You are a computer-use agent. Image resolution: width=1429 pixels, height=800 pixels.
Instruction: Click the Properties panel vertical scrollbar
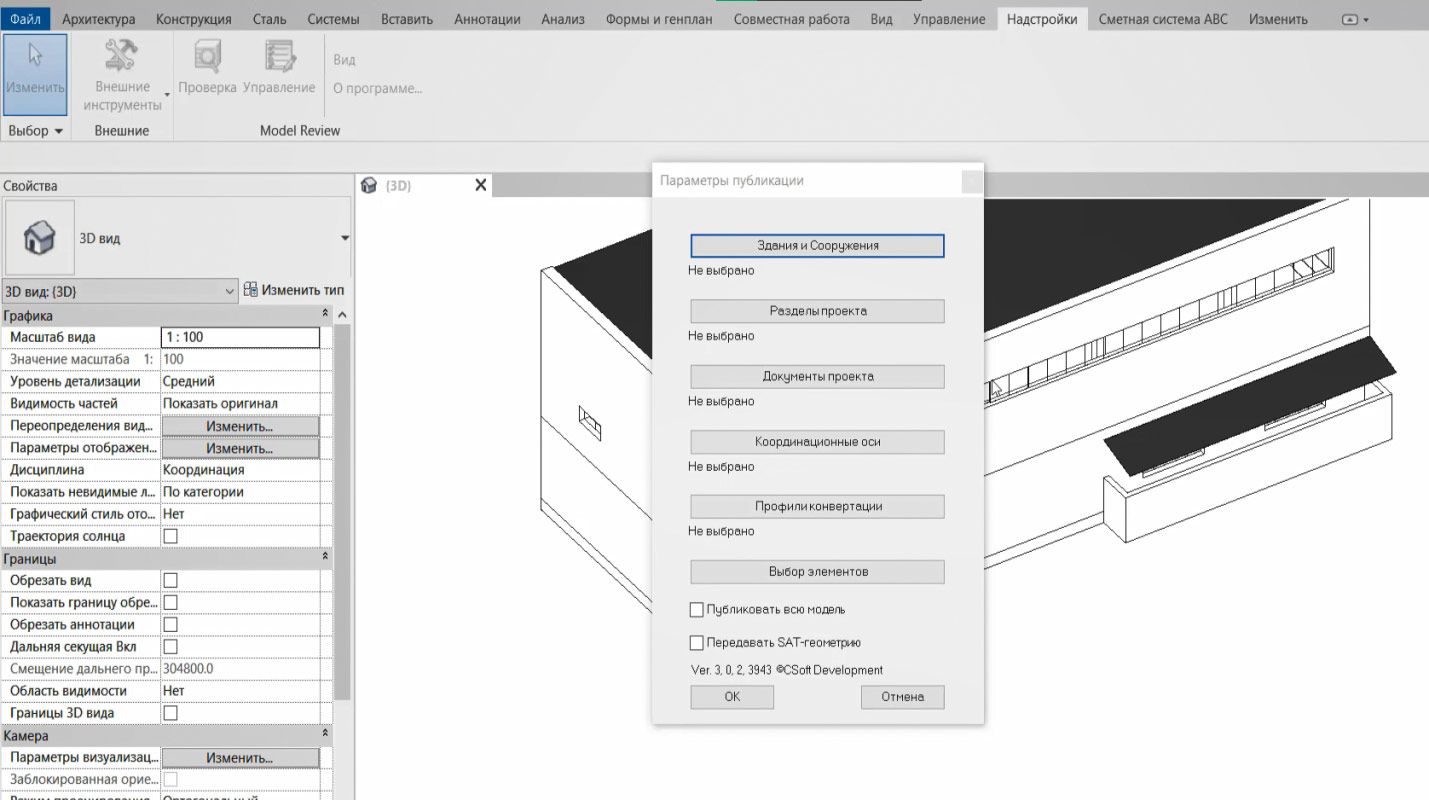tap(342, 510)
